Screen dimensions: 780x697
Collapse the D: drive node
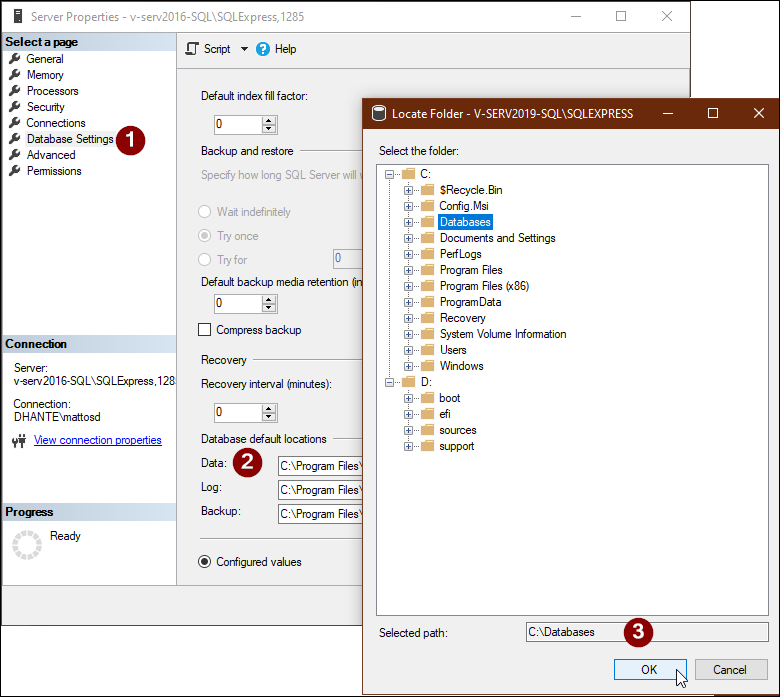390,382
